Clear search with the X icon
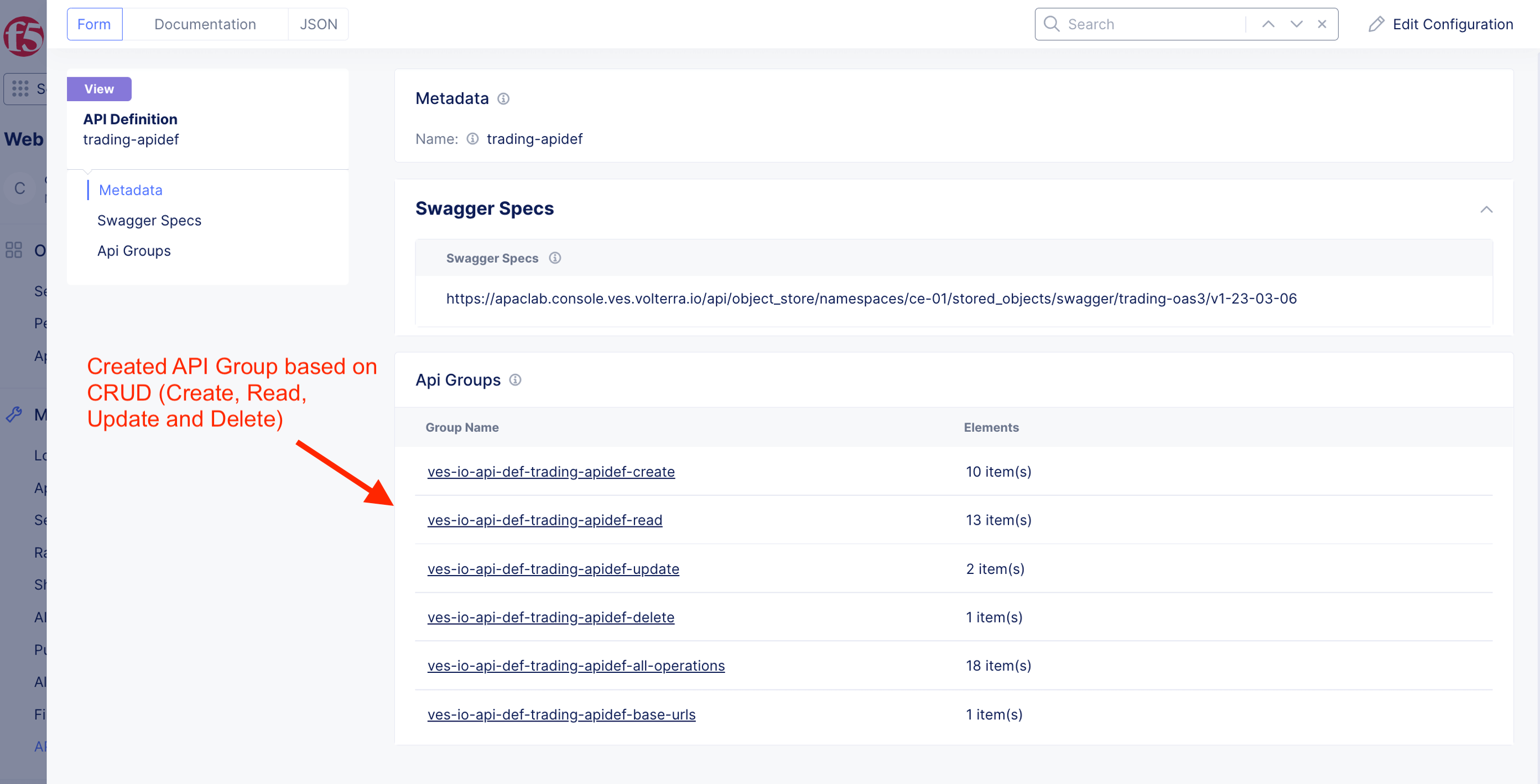The image size is (1540, 784). 1322,24
